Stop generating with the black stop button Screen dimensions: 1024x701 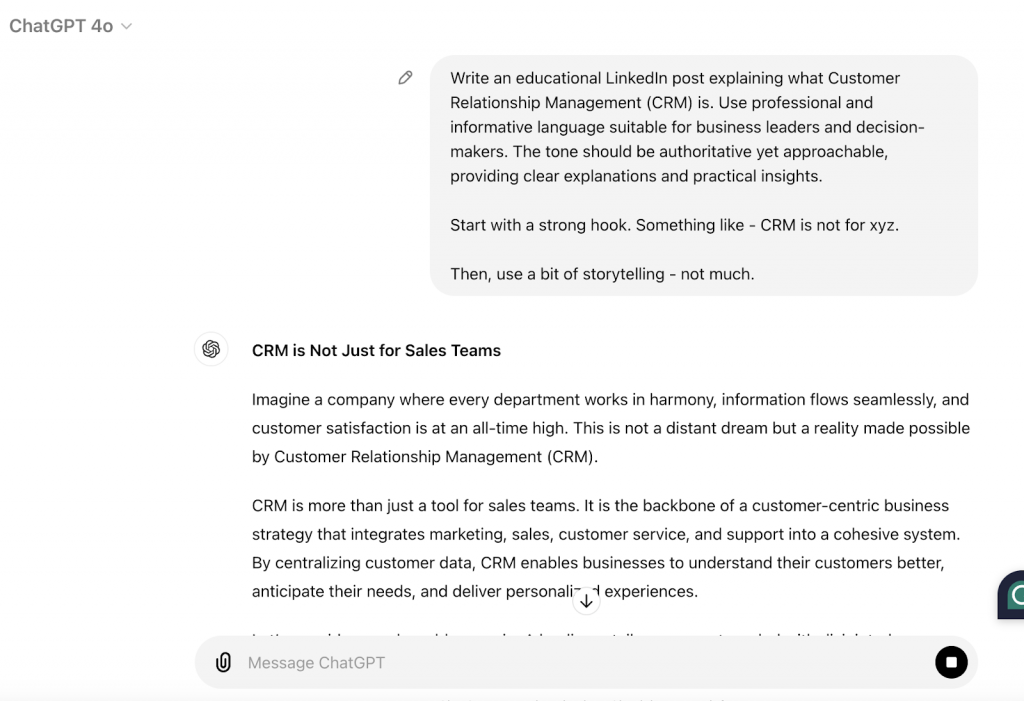click(x=951, y=662)
